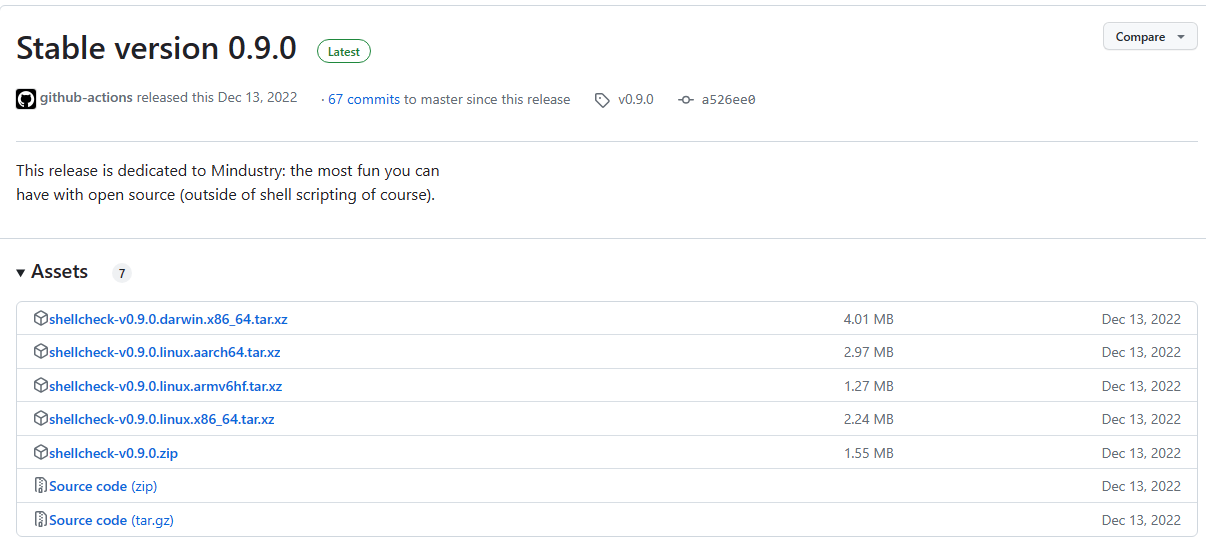
Task: Click the 'released this Dec 13, 2022' text
Action: [217, 98]
